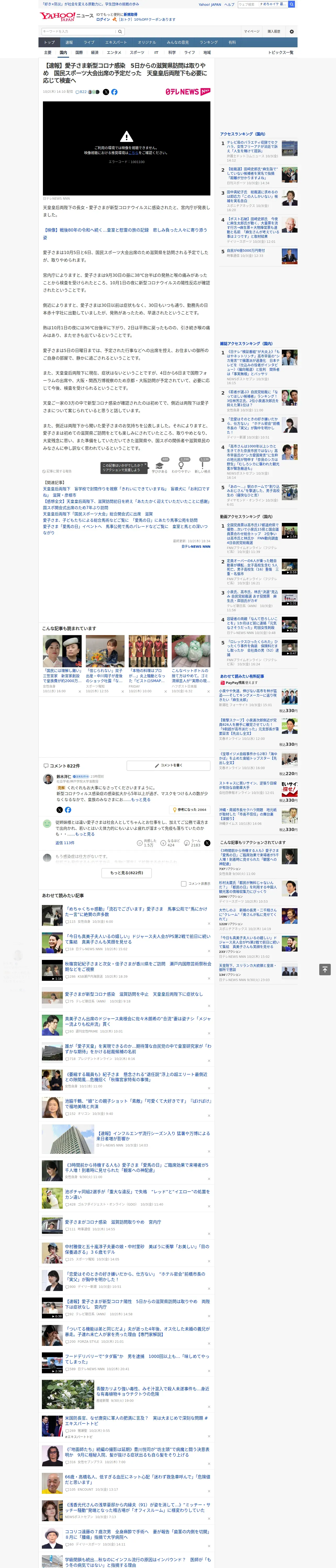Click なるほど reaction on second comment
The image size is (336, 1568).
[170, 843]
